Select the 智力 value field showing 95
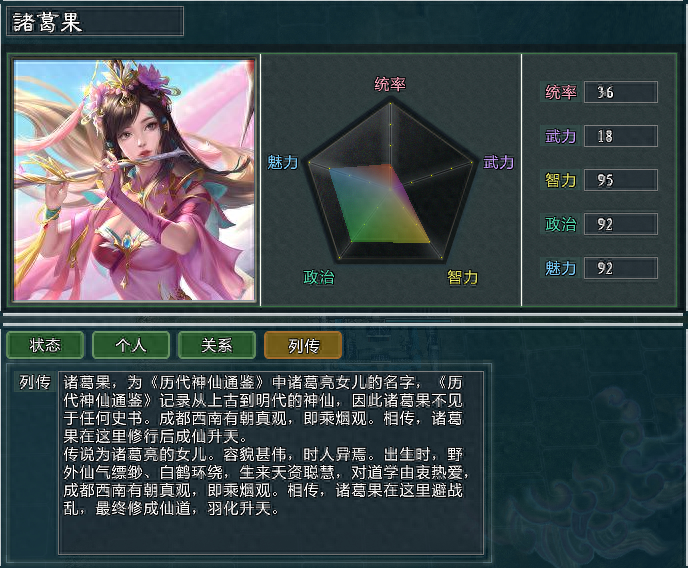 click(620, 180)
